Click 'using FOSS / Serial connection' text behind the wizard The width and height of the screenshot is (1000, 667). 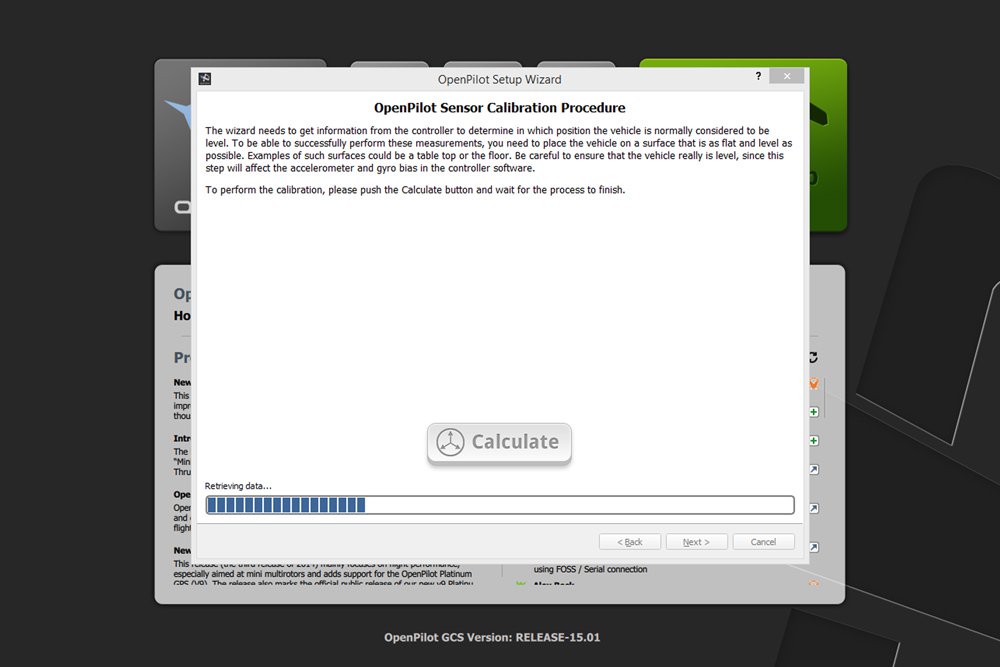590,569
